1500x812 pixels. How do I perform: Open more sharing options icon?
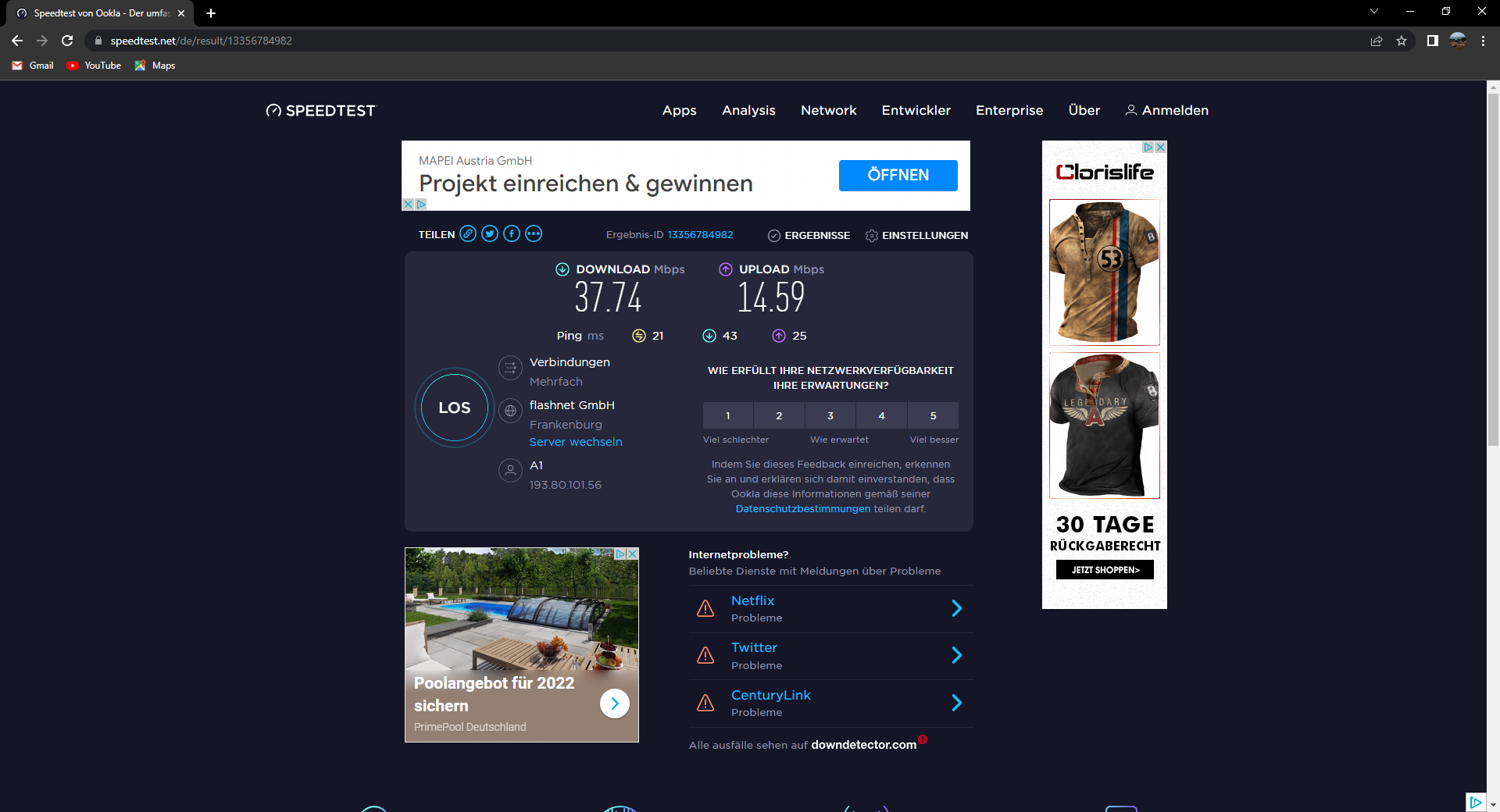[534, 233]
